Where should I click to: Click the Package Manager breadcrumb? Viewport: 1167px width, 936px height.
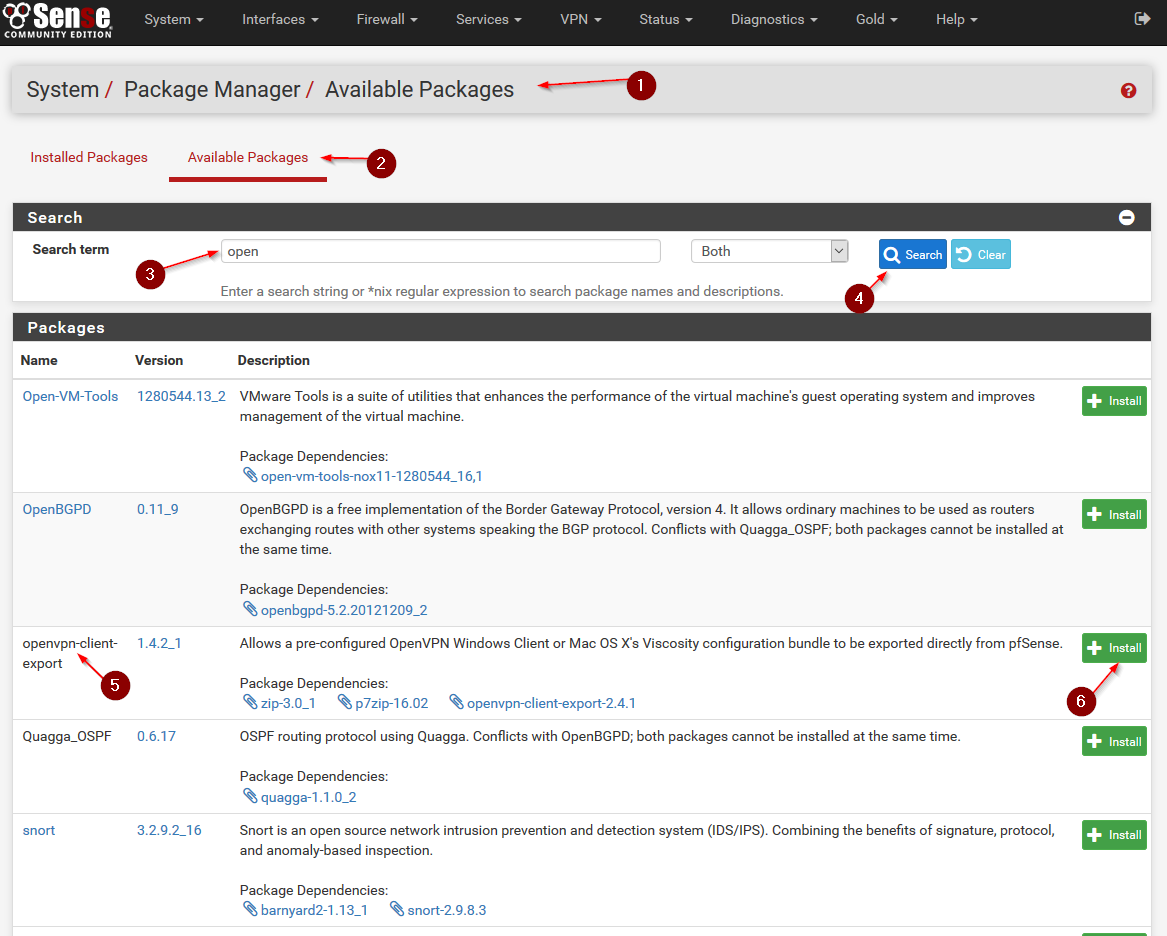click(212, 89)
